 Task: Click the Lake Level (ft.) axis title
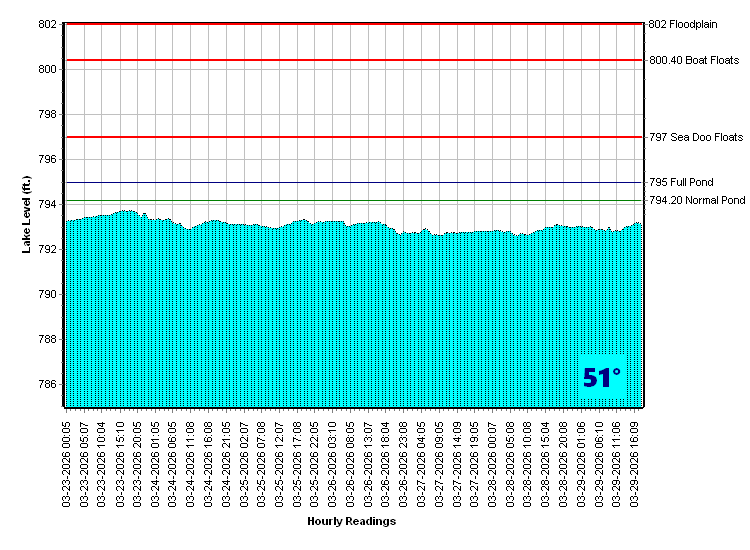tap(27, 214)
